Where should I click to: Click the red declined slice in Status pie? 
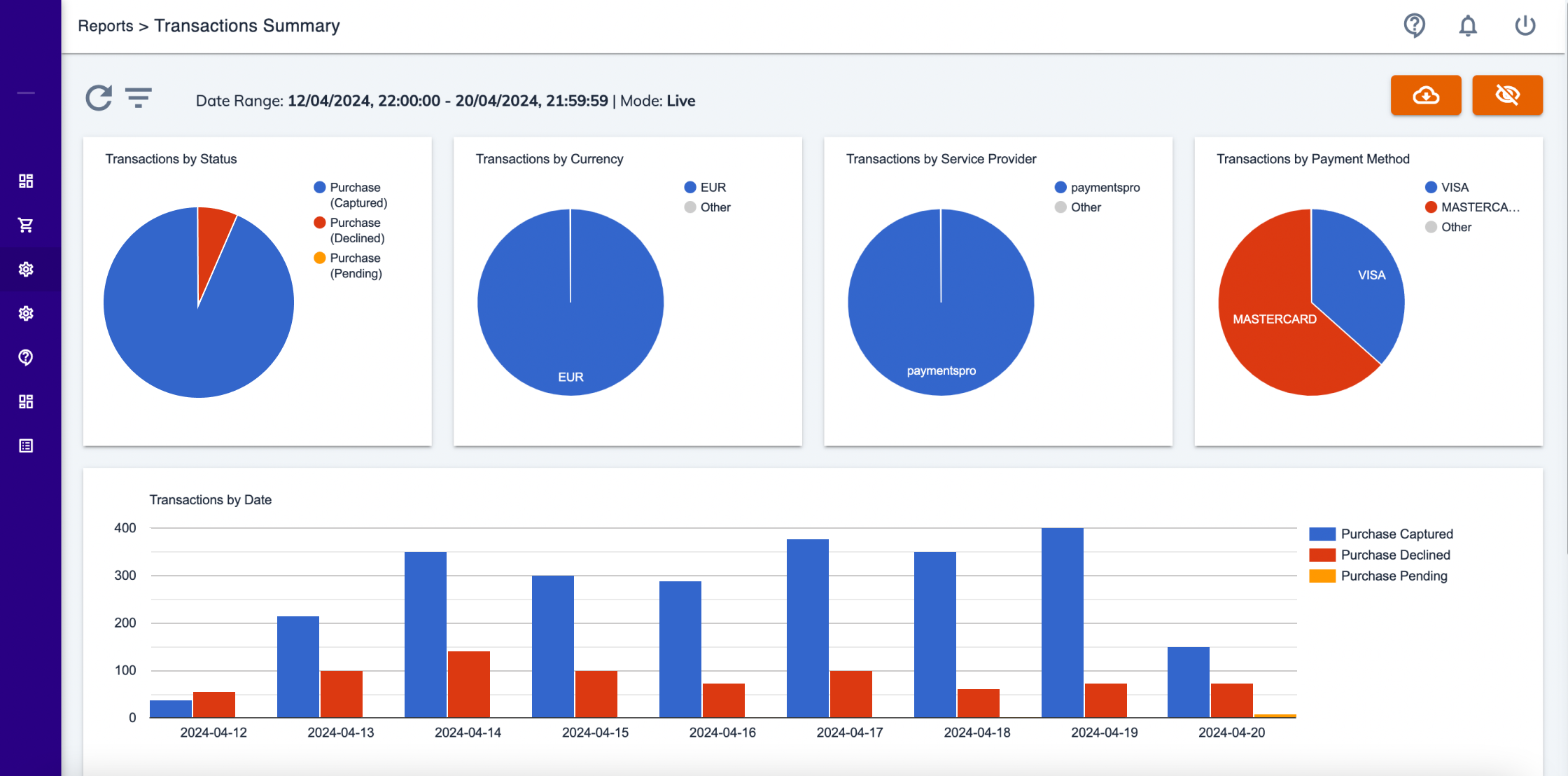(210, 242)
